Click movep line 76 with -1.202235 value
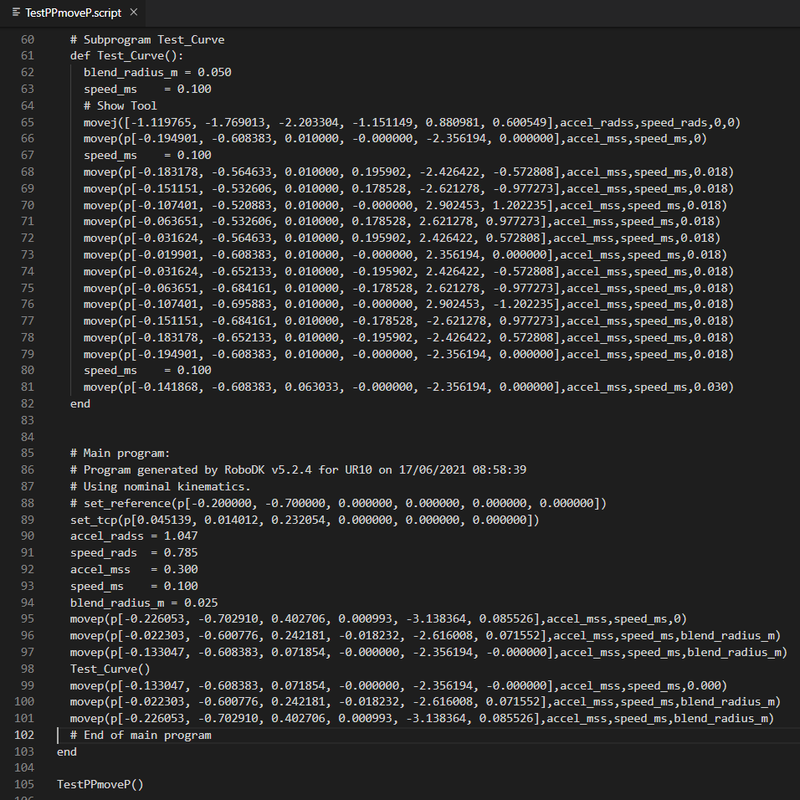Viewport: 800px width, 800px height. point(408,304)
